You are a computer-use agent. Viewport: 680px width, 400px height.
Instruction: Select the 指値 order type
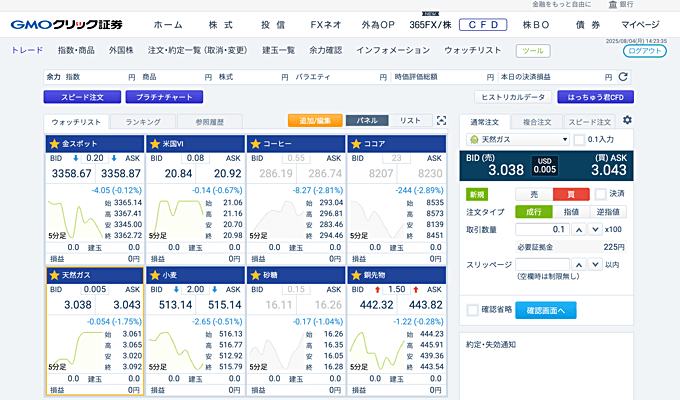(571, 211)
